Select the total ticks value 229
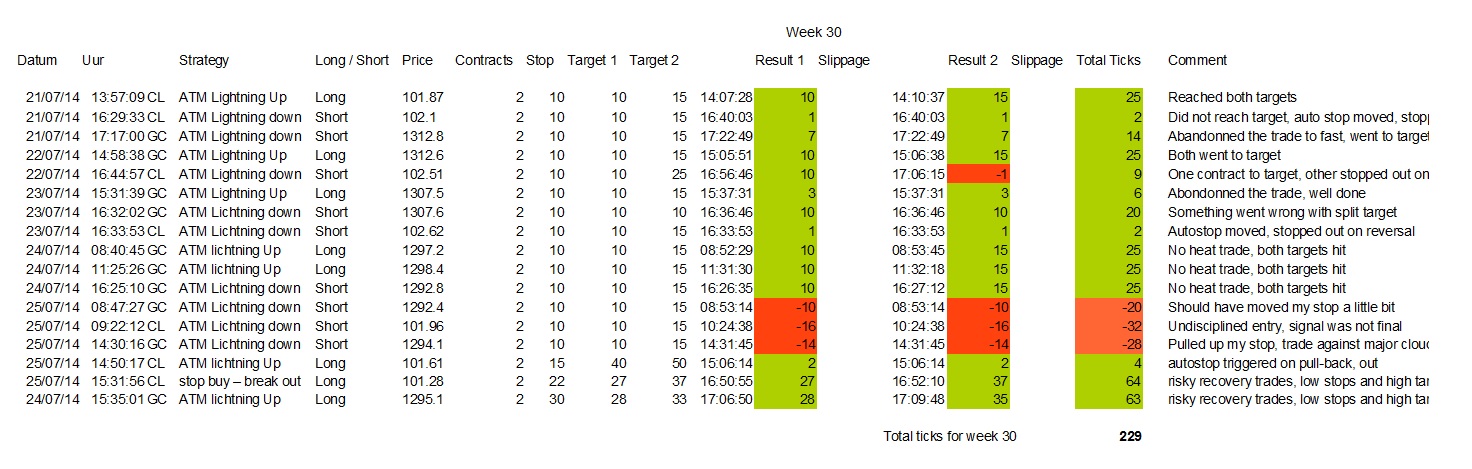1472x469 pixels. click(1130, 436)
